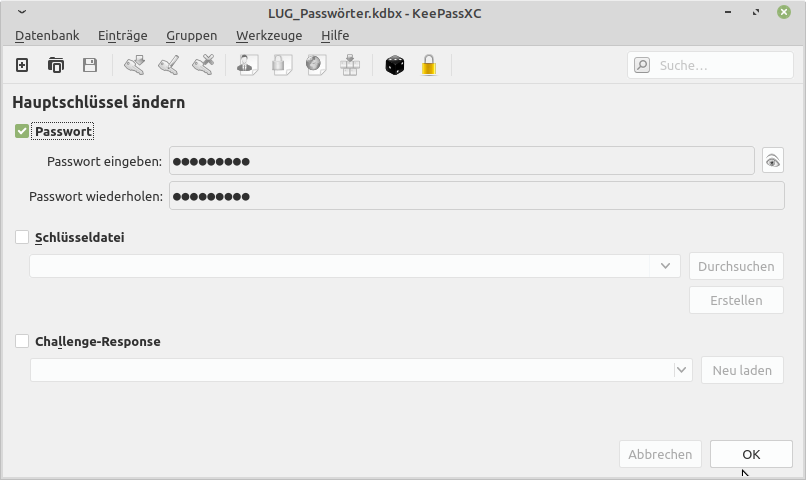This screenshot has height=480, width=806.
Task: Confirm with the OK button
Action: [751, 454]
